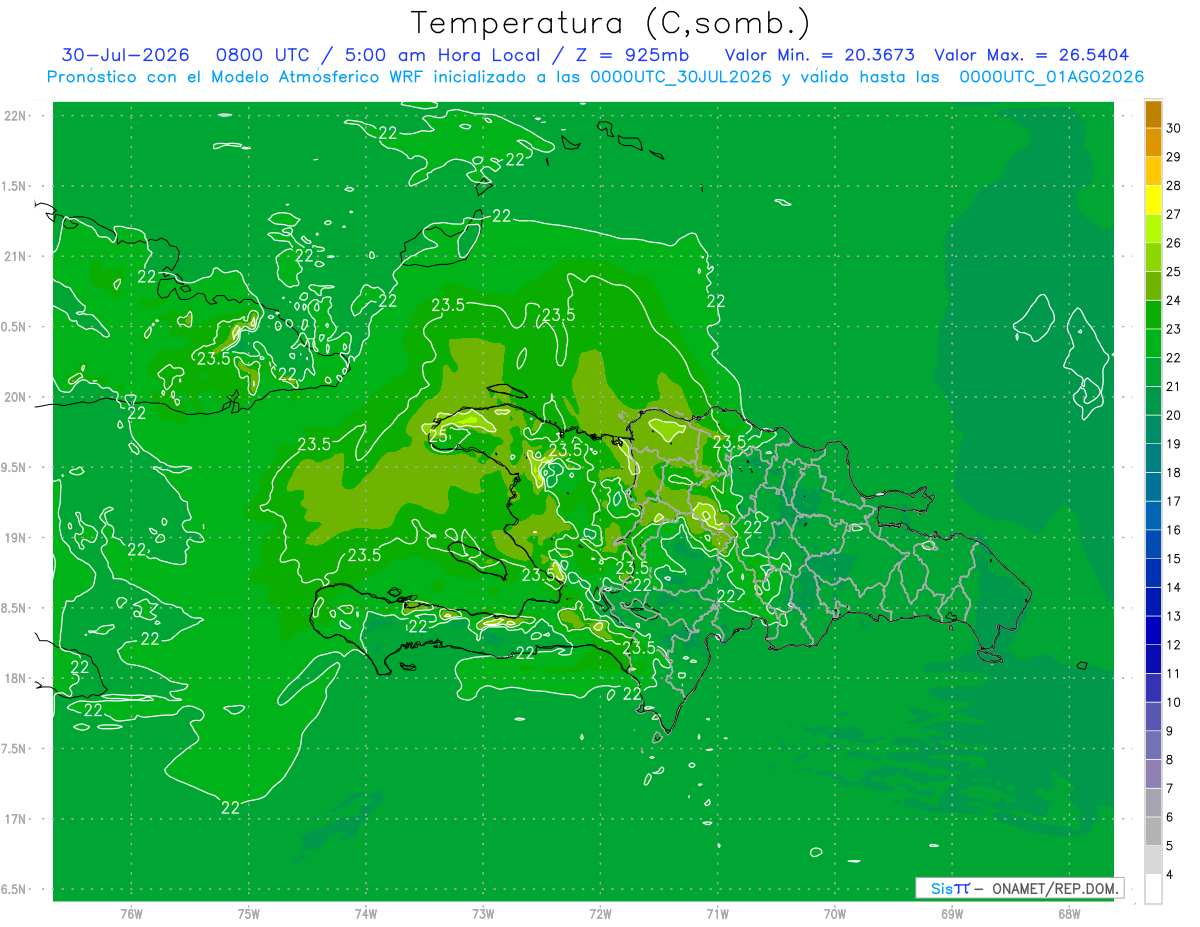
Task: Click the "25" contour label over northwest Haiti
Action: (x=438, y=435)
